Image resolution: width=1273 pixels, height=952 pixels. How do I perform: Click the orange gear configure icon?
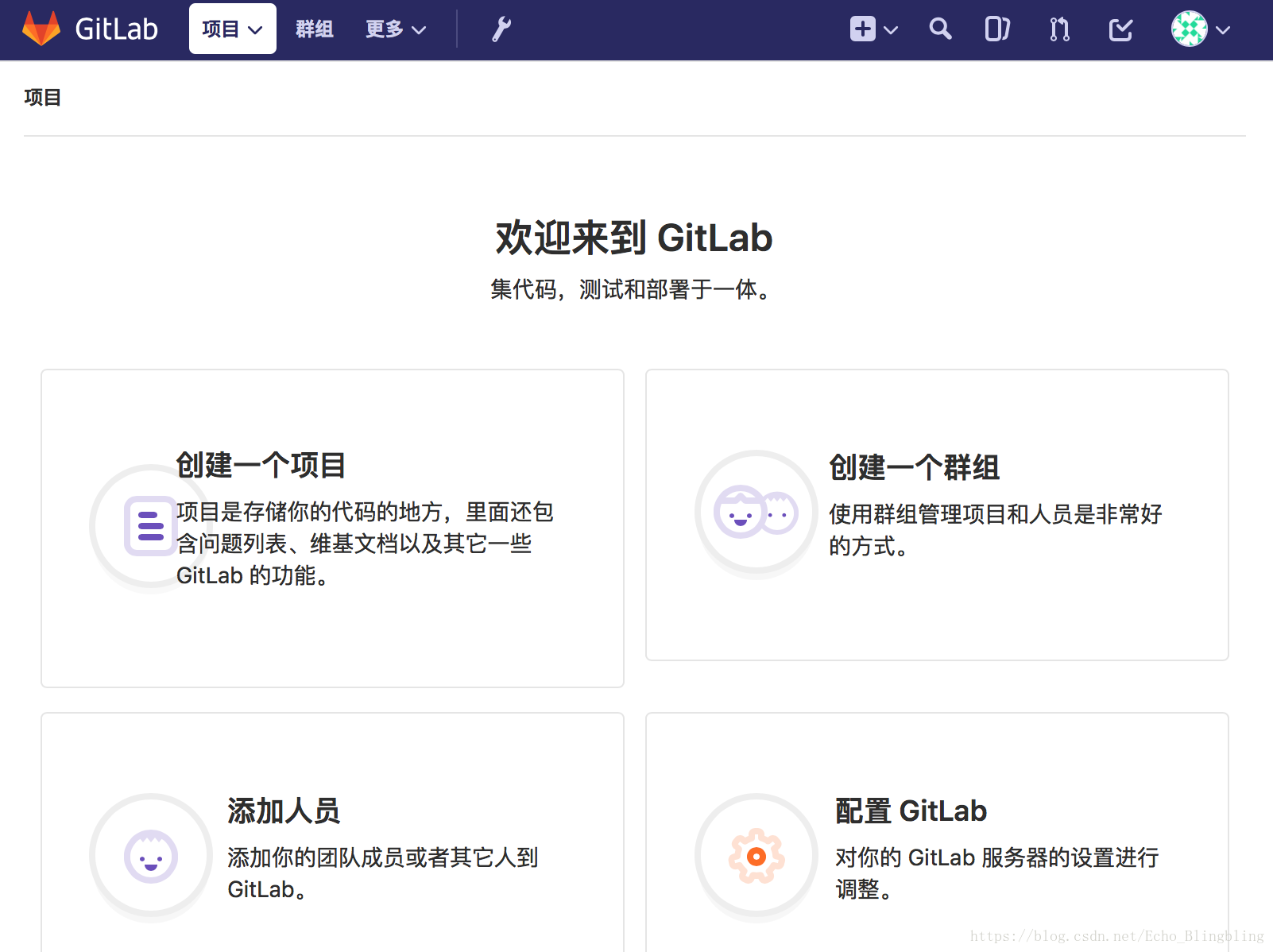(756, 856)
